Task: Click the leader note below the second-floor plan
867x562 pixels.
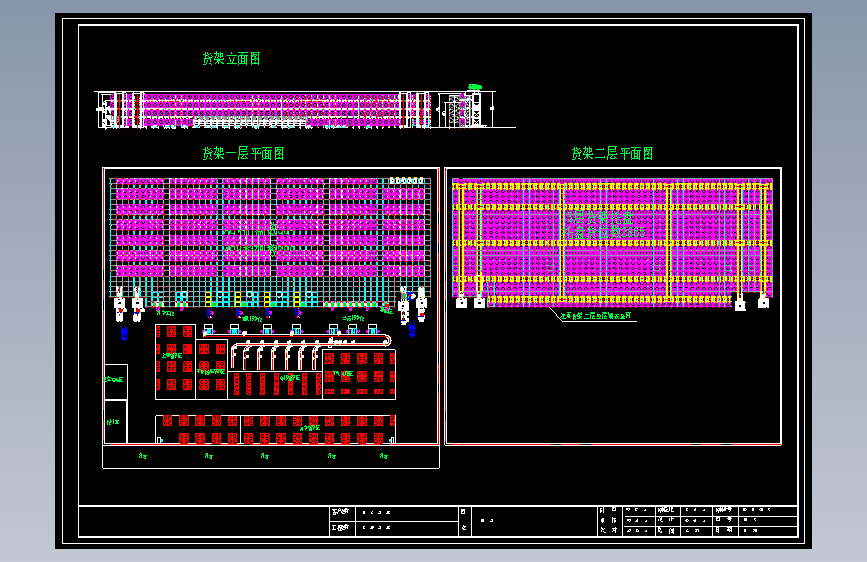Action: (596, 316)
